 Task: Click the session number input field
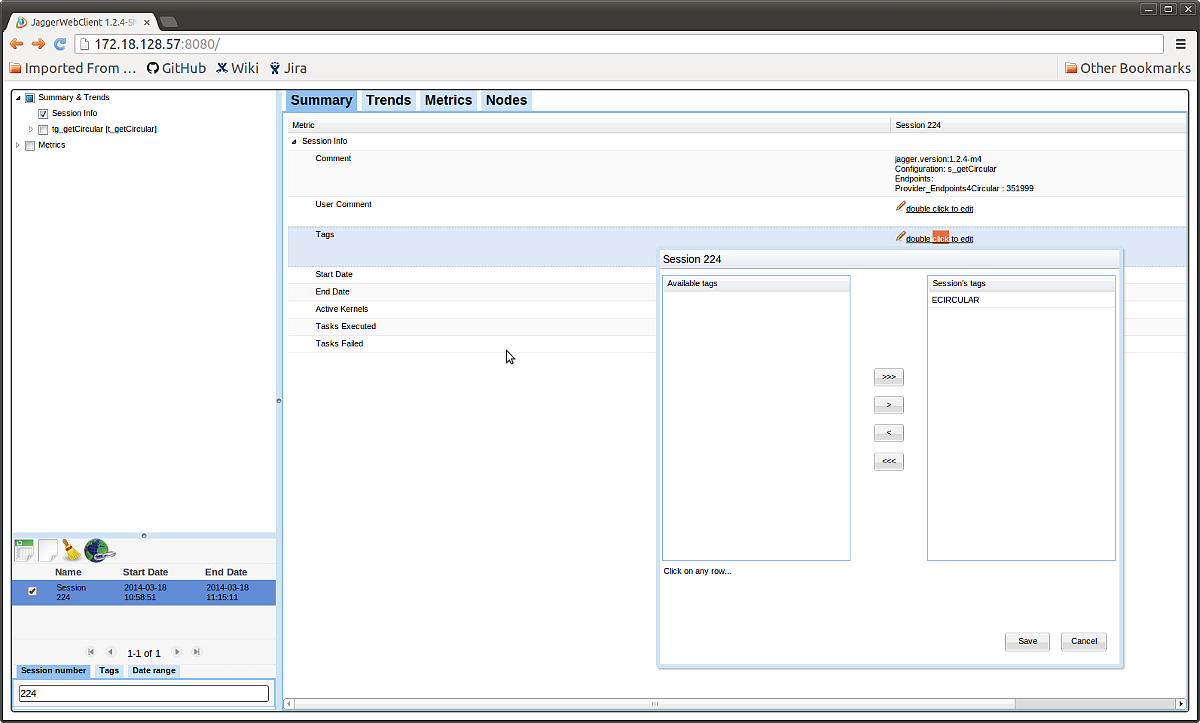click(x=144, y=693)
